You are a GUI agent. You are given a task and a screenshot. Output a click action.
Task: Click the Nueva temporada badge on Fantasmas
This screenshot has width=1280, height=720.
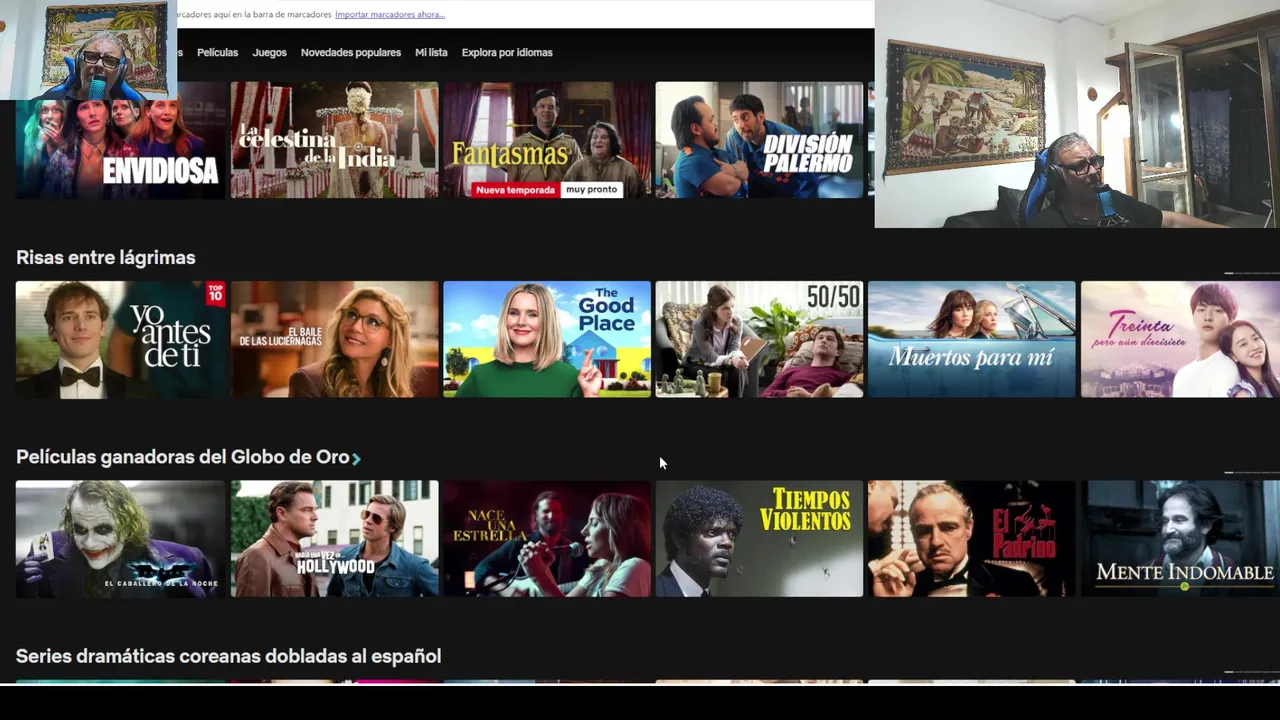[516, 189]
